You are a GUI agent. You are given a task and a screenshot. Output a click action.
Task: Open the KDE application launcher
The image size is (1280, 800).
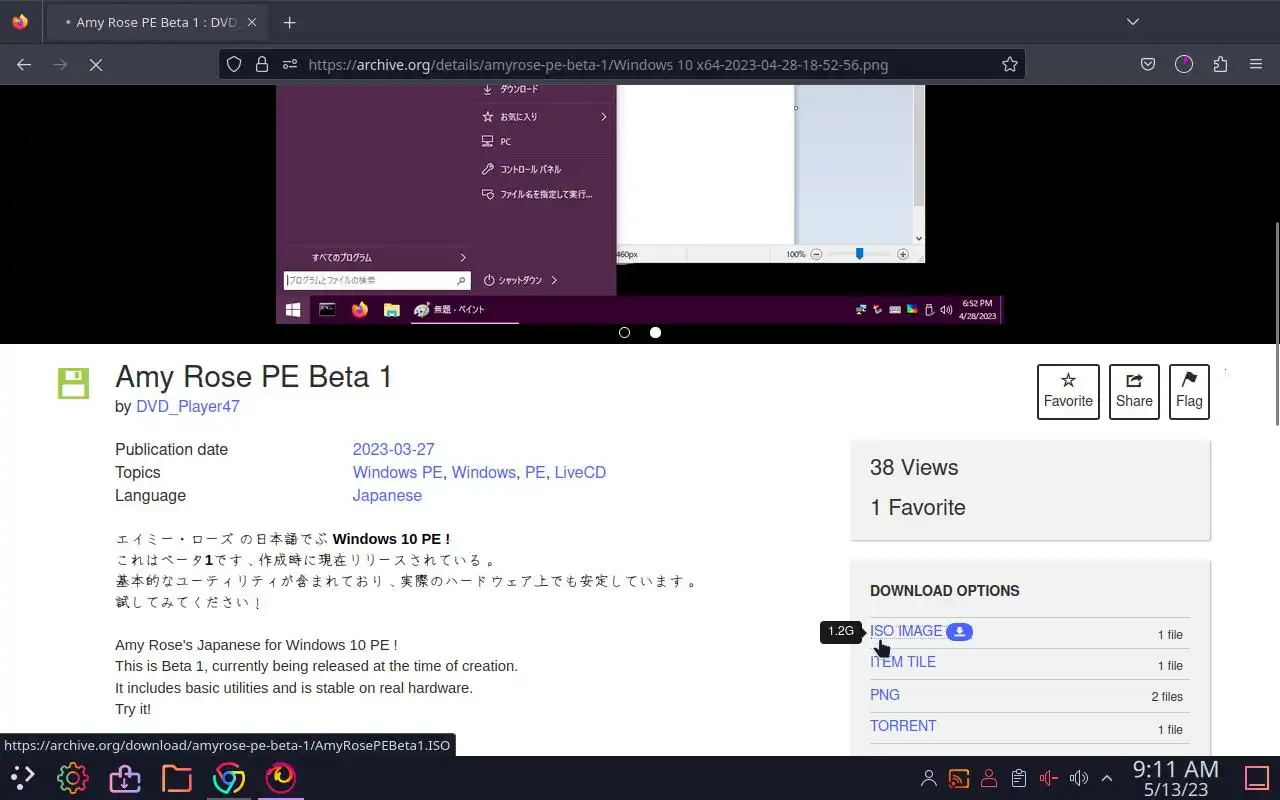[22, 777]
